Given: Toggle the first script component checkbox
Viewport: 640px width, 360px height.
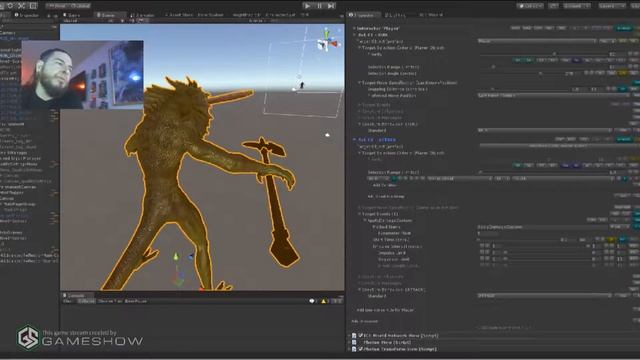Looking at the screenshot, I should (x=361, y=336).
